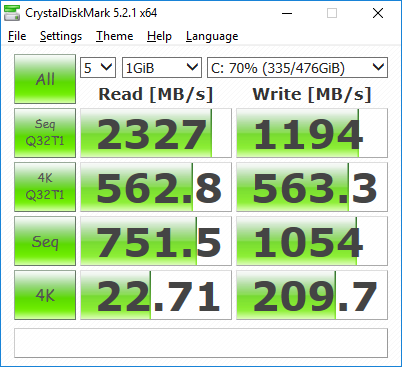Open the File menu
Viewport: 402px width, 367px height.
(17, 36)
